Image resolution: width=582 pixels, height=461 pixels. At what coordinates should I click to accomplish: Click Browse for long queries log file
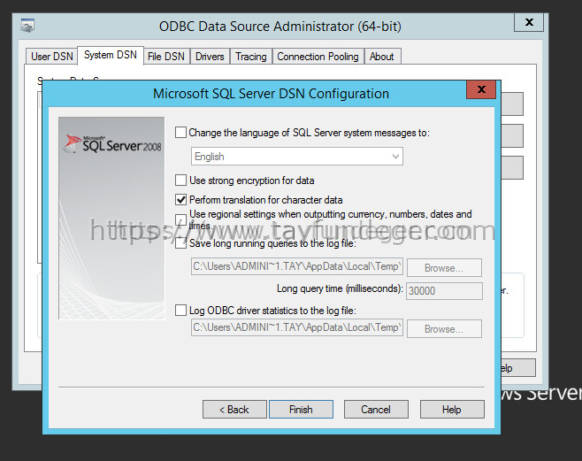[444, 268]
